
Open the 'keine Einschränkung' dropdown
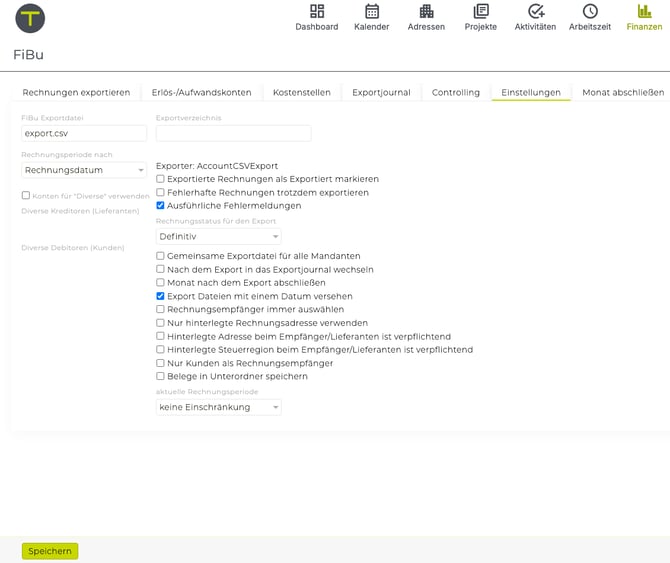click(219, 407)
